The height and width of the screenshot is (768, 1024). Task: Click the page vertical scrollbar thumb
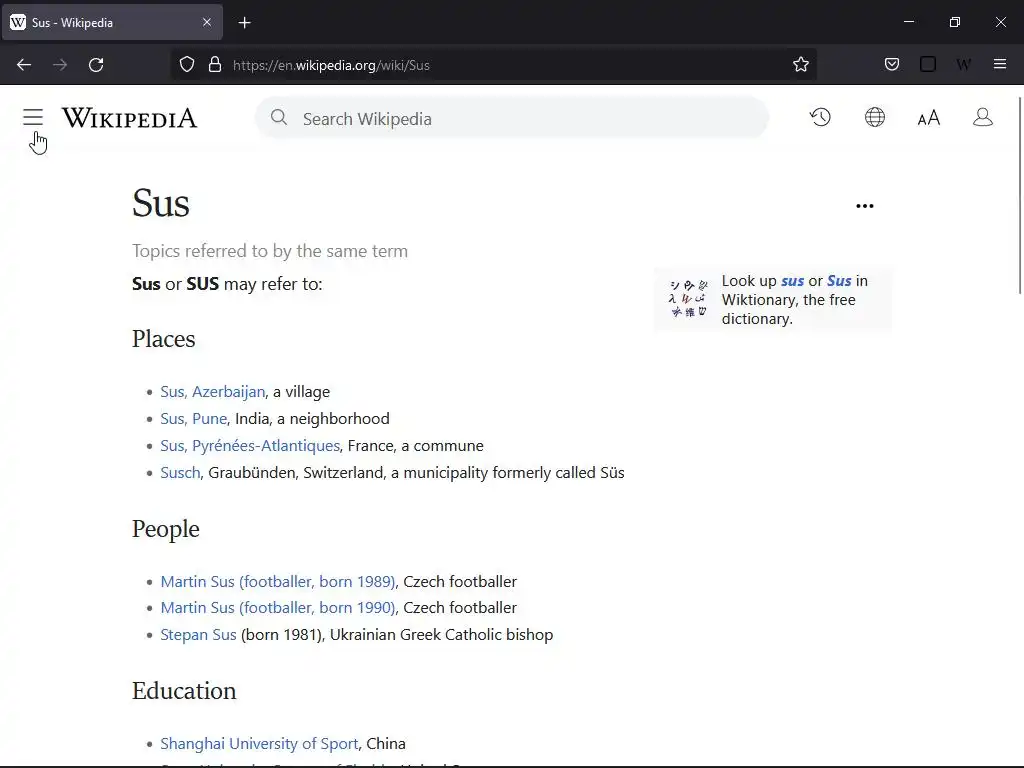[x=1019, y=195]
